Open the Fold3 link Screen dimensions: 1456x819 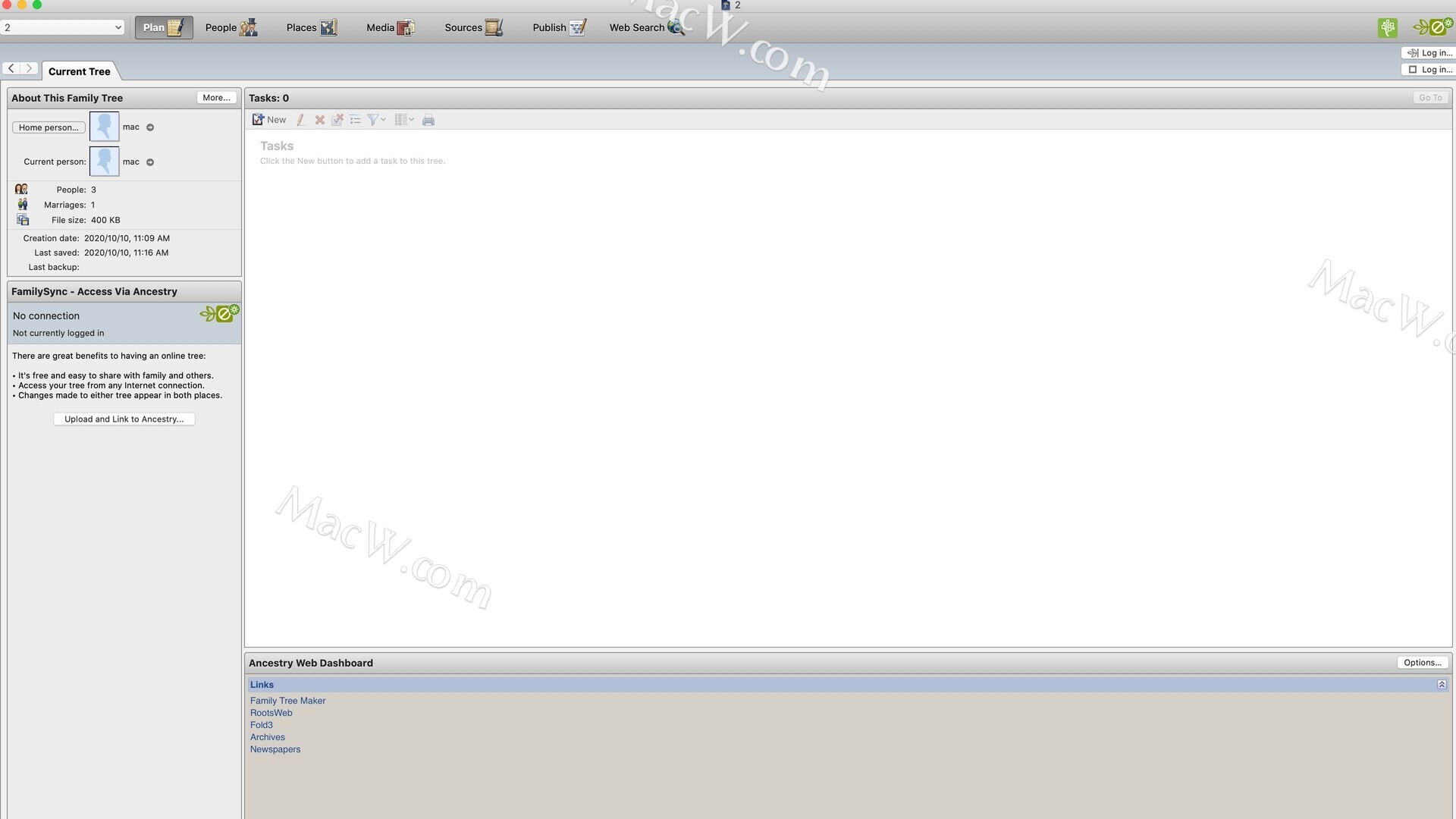tap(262, 725)
